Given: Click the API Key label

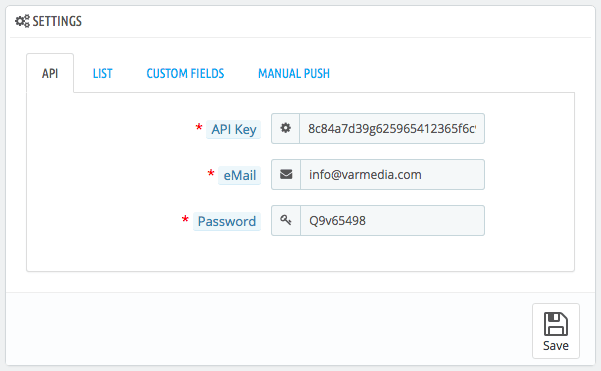Looking at the screenshot, I should click(233, 129).
